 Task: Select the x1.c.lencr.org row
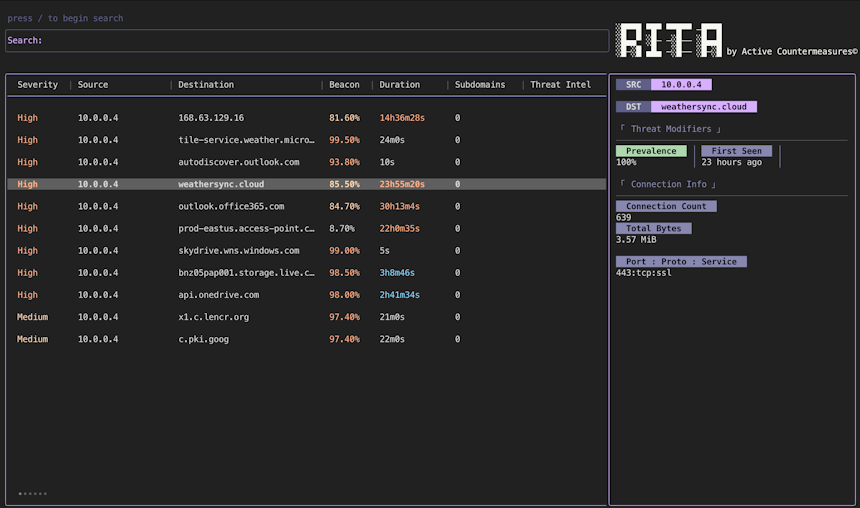(307, 317)
